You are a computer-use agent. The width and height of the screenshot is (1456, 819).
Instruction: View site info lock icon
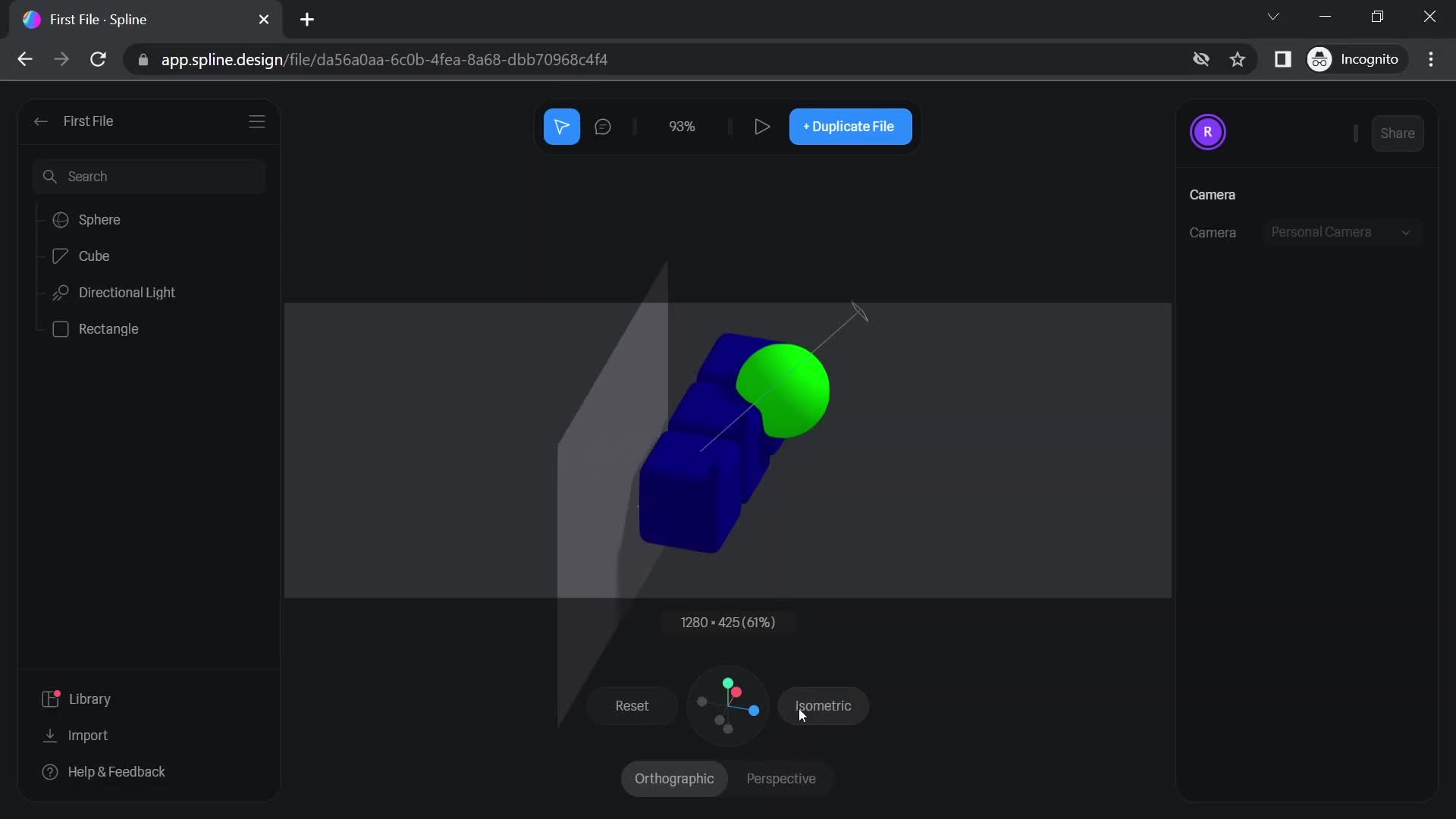pos(143,59)
